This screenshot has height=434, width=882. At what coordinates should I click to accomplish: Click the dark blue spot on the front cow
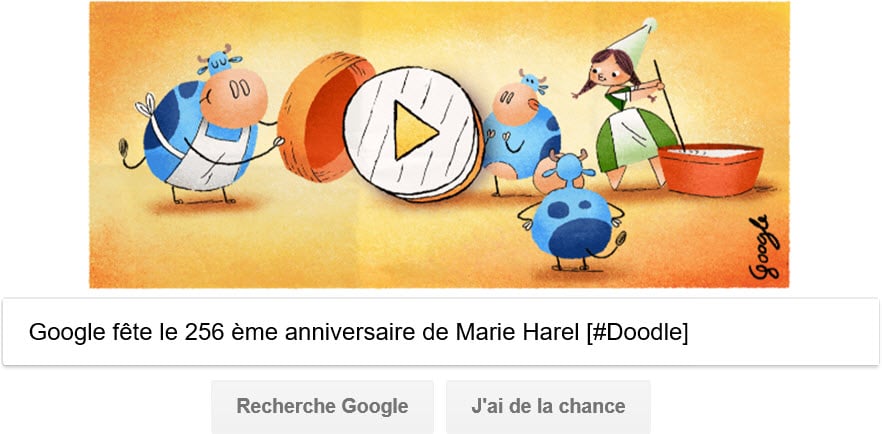(579, 238)
